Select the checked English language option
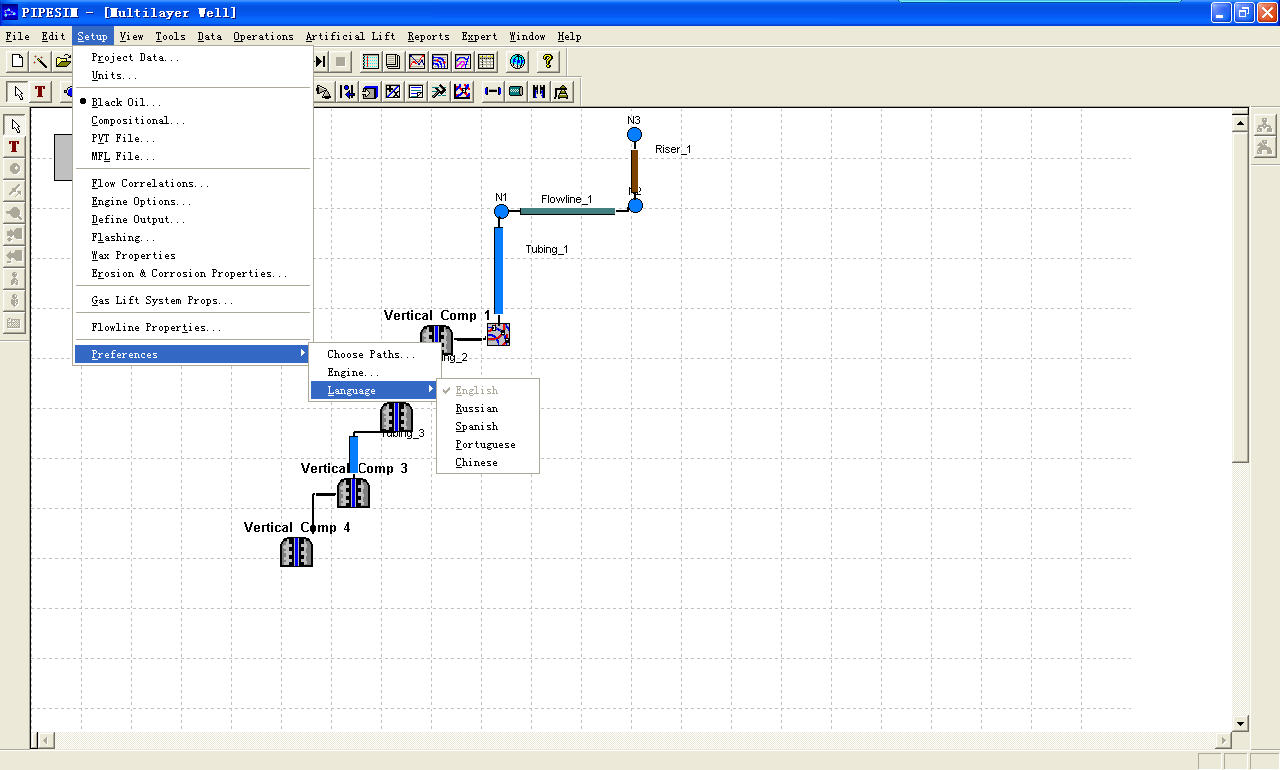Screen dimensions: 1280x770 pos(488,390)
